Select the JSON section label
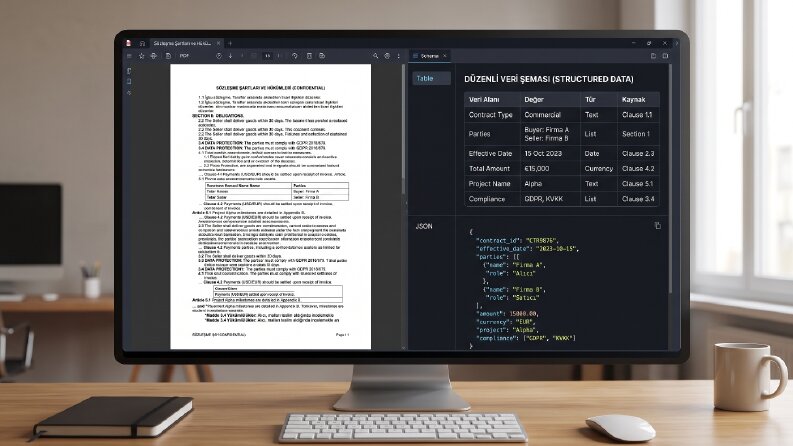The height and width of the screenshot is (446, 793). pyautogui.click(x=424, y=226)
